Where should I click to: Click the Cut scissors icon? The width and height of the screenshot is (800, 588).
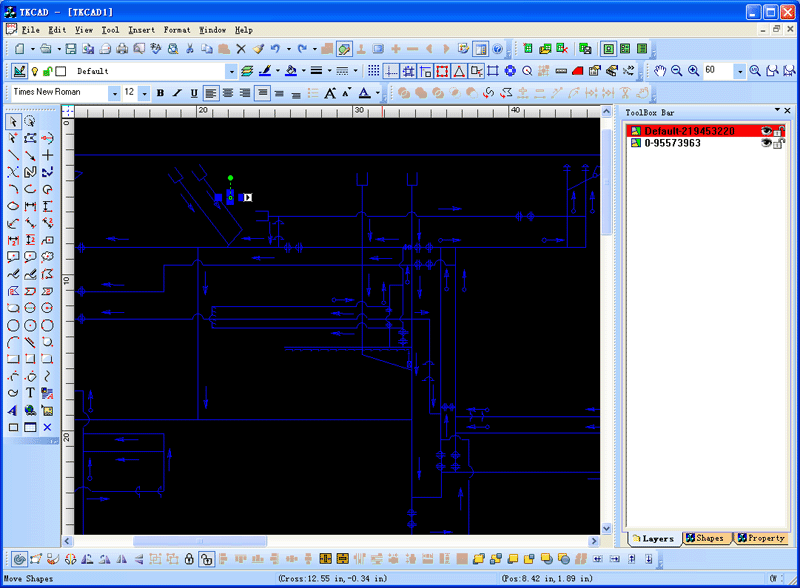[190, 48]
